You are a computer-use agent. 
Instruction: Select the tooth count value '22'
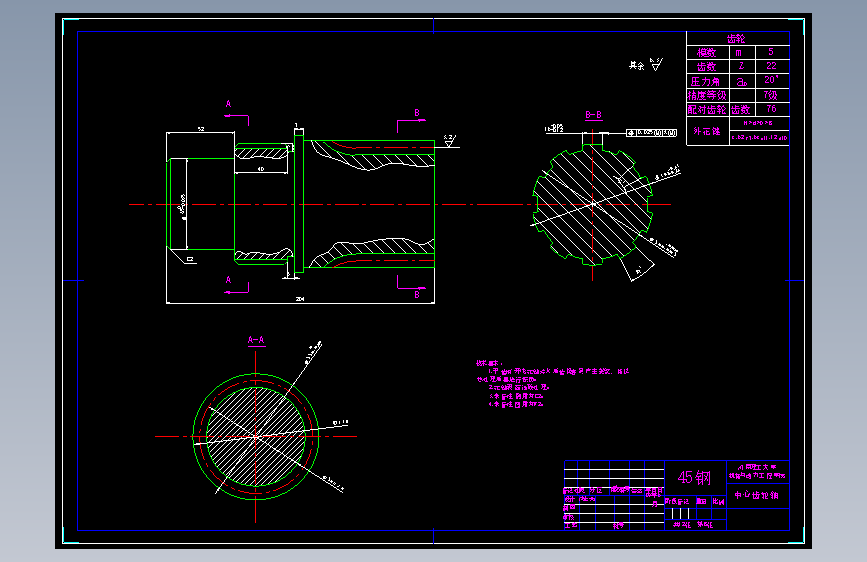[x=771, y=66]
